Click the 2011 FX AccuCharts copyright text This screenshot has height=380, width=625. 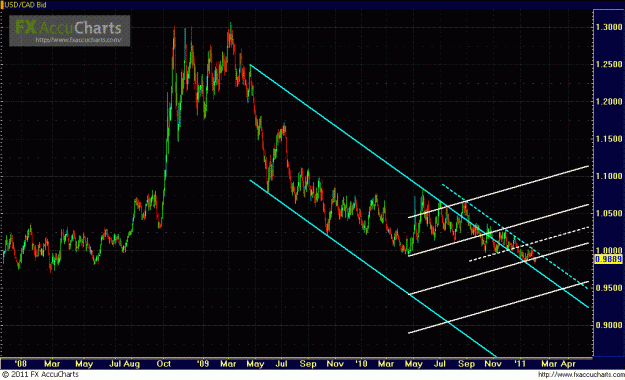[x=40, y=374]
